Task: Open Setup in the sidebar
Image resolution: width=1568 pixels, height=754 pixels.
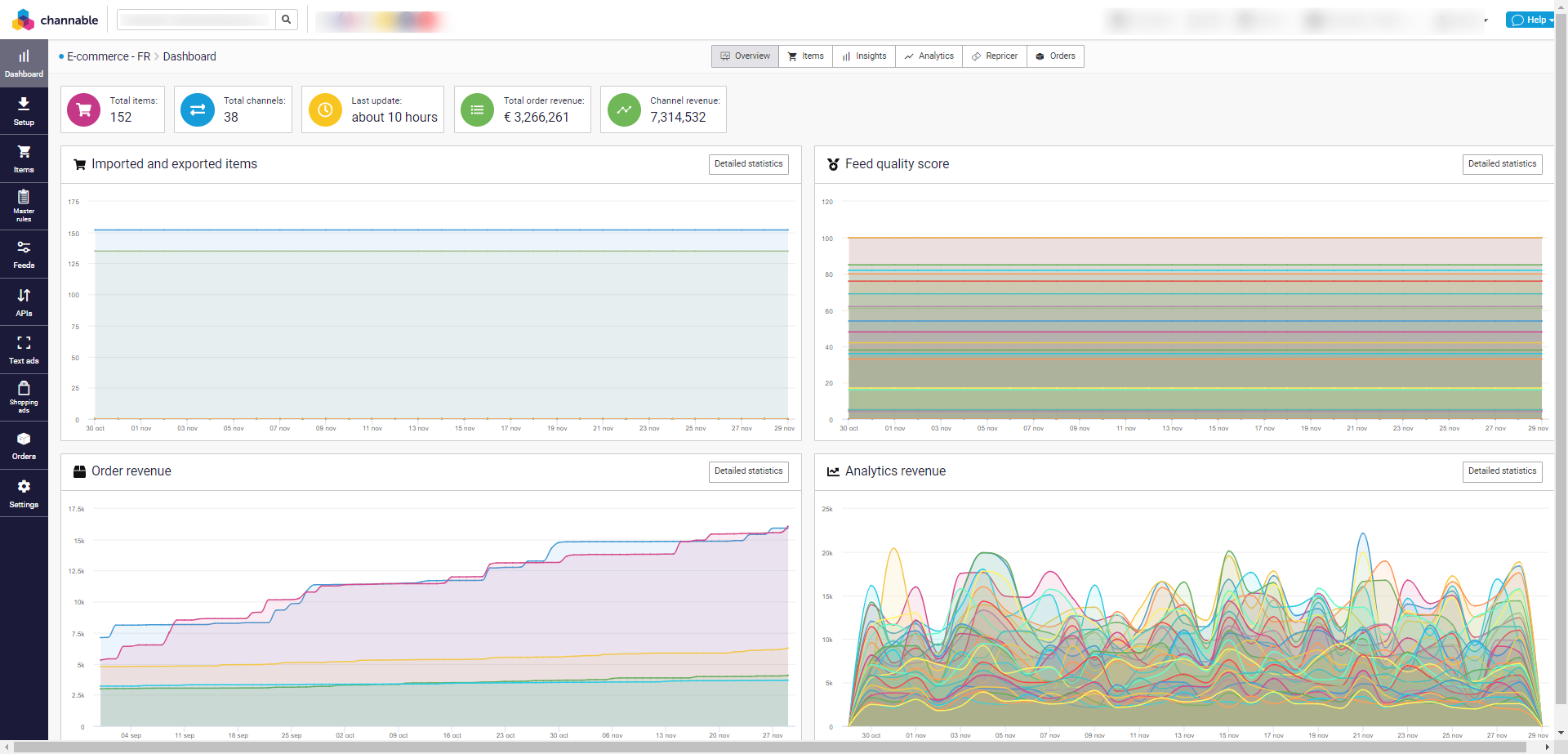Action: point(24,111)
